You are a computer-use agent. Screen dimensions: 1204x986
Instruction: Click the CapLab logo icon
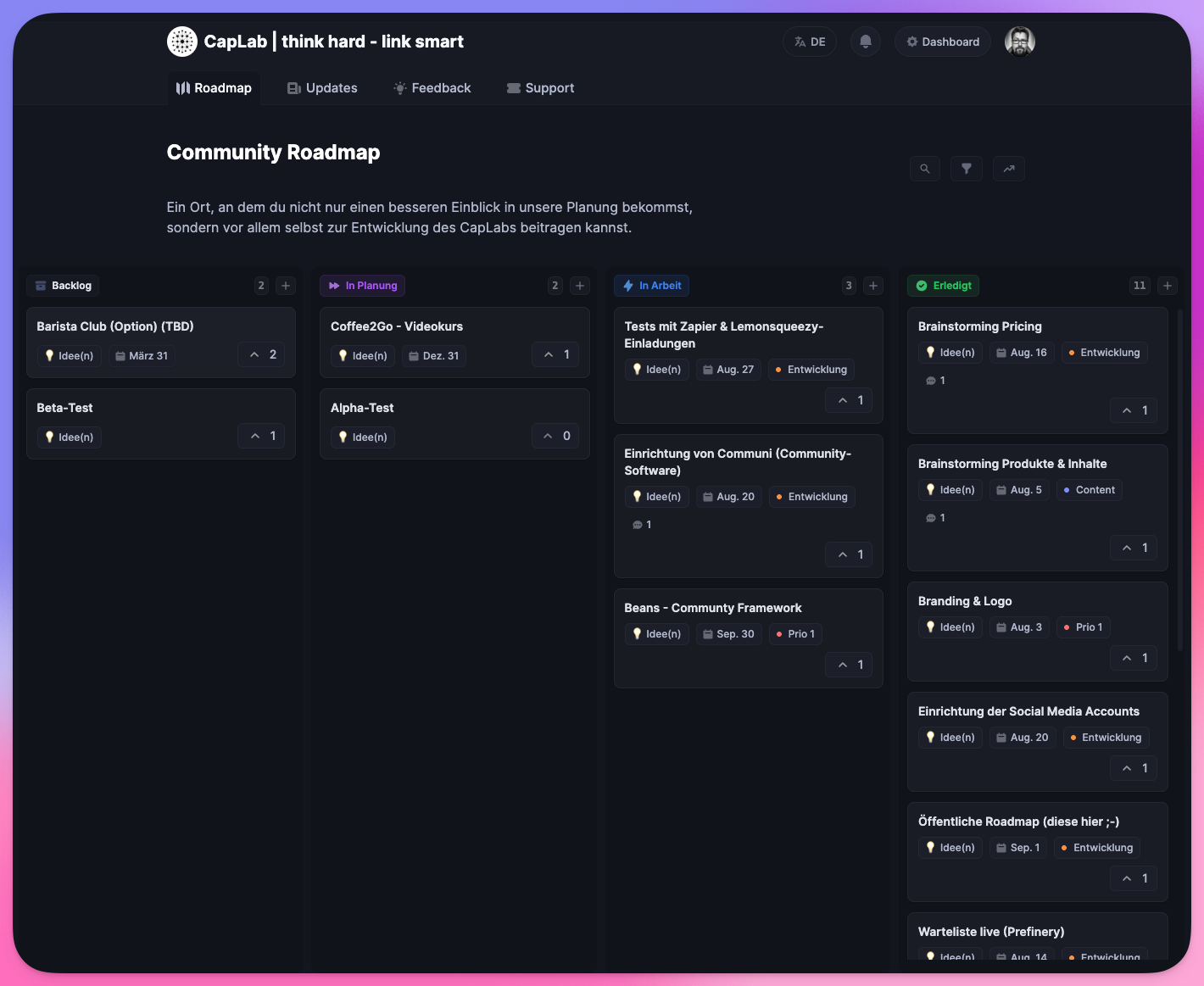[181, 42]
